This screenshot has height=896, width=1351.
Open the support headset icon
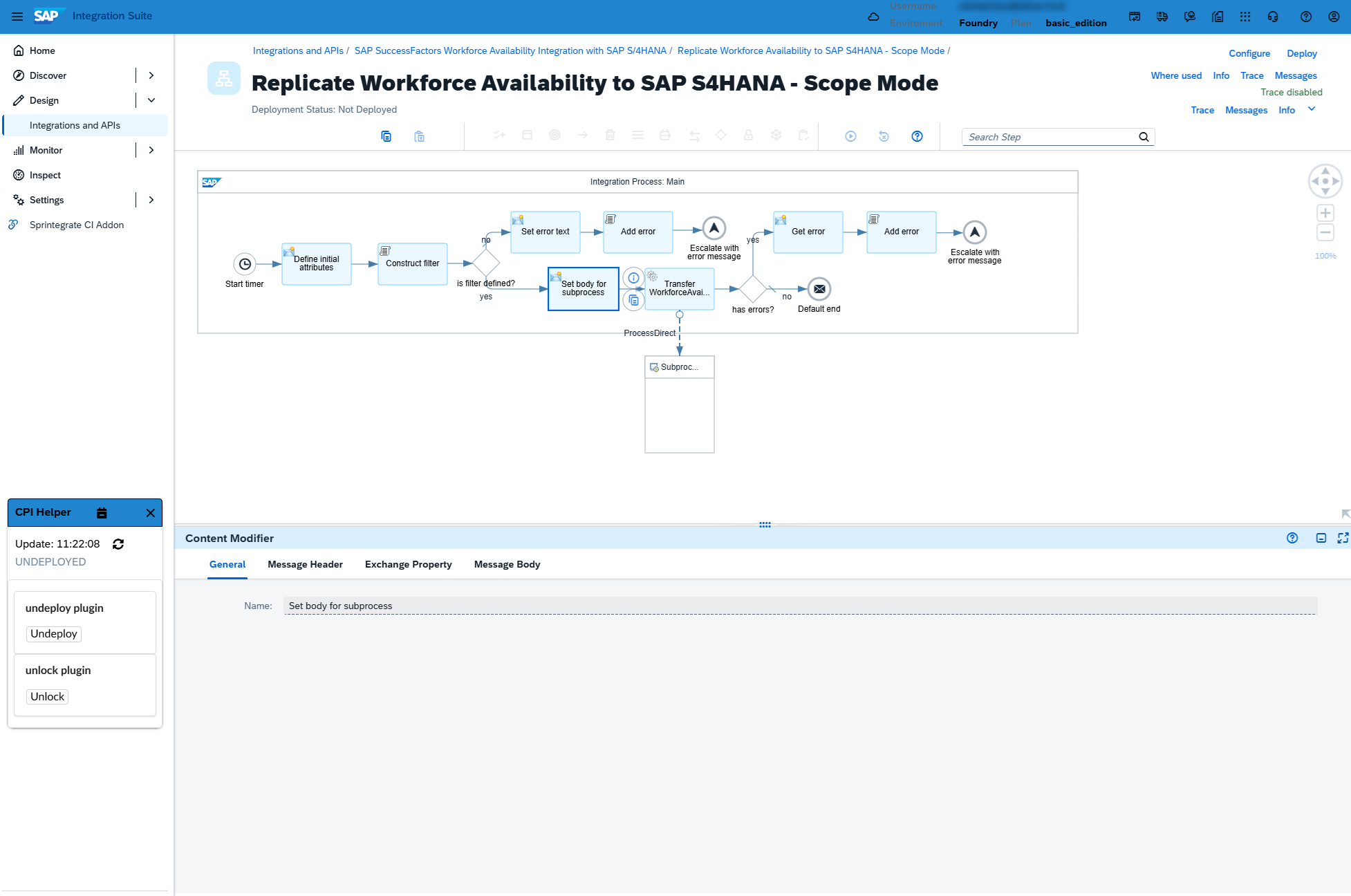[x=1273, y=17]
